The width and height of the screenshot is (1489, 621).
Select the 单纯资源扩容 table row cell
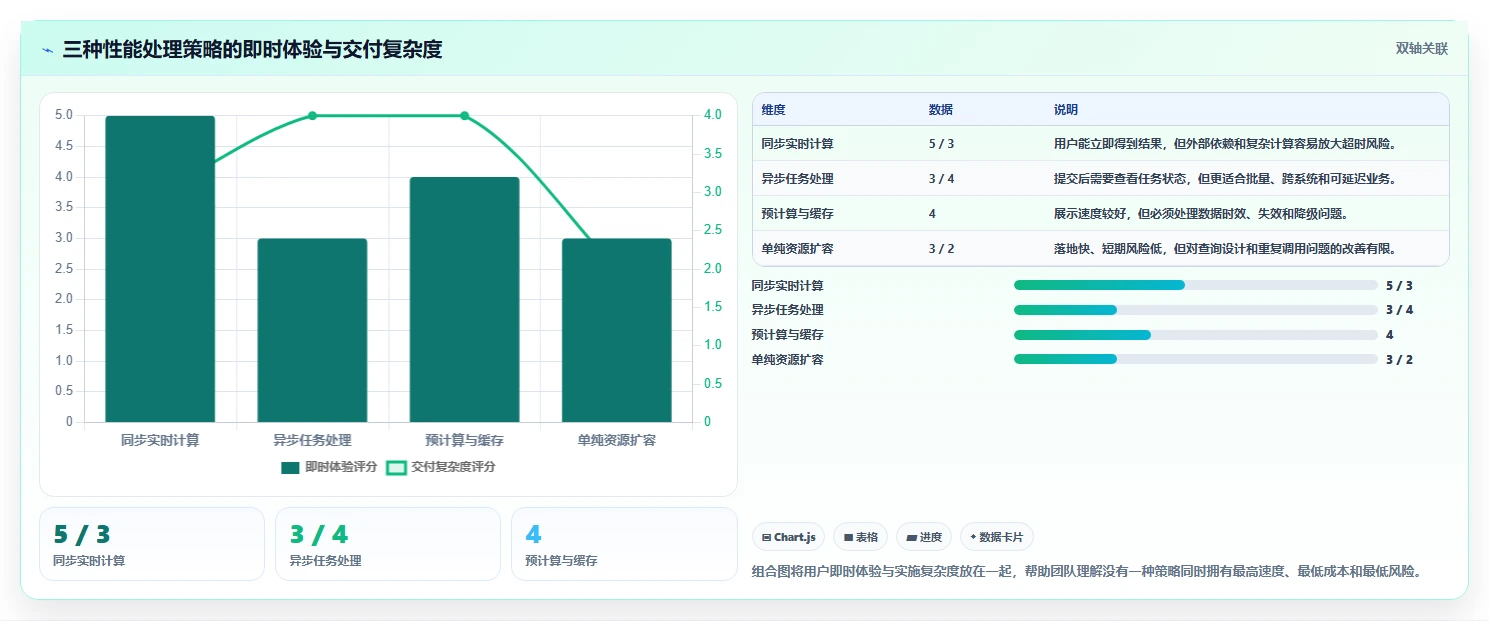tap(797, 249)
